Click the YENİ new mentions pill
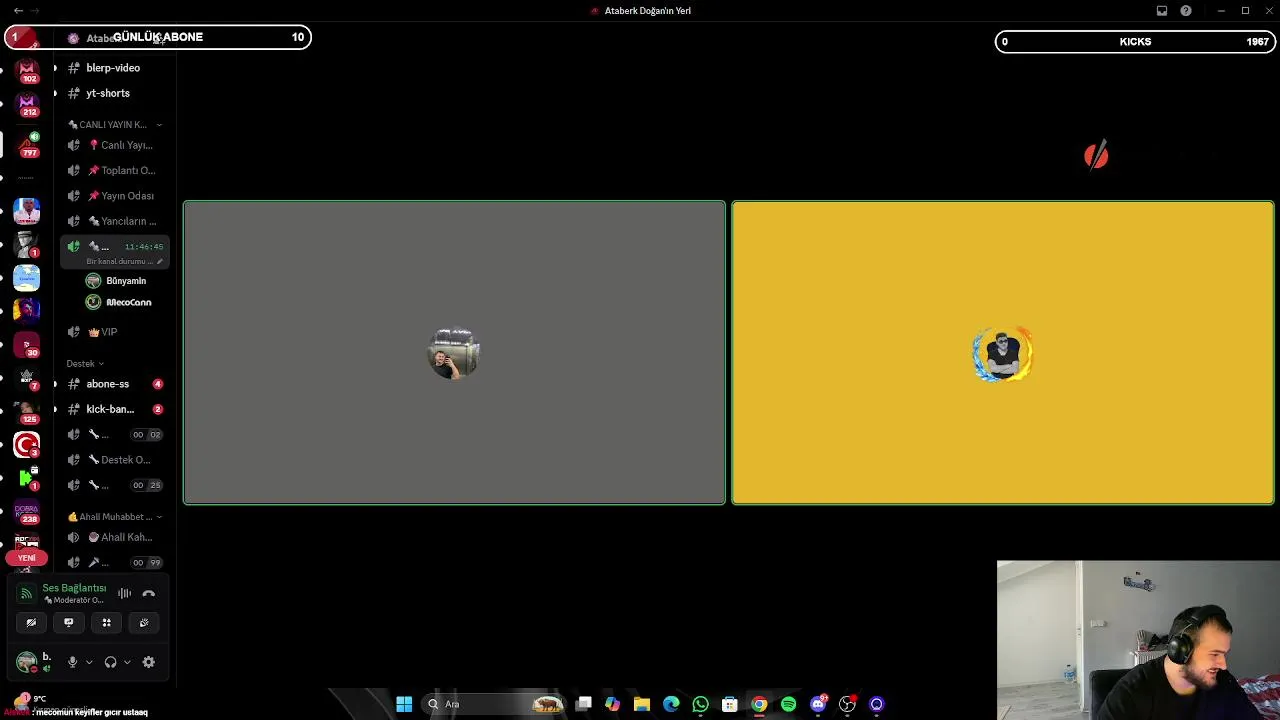The width and height of the screenshot is (1280, 720). (27, 557)
